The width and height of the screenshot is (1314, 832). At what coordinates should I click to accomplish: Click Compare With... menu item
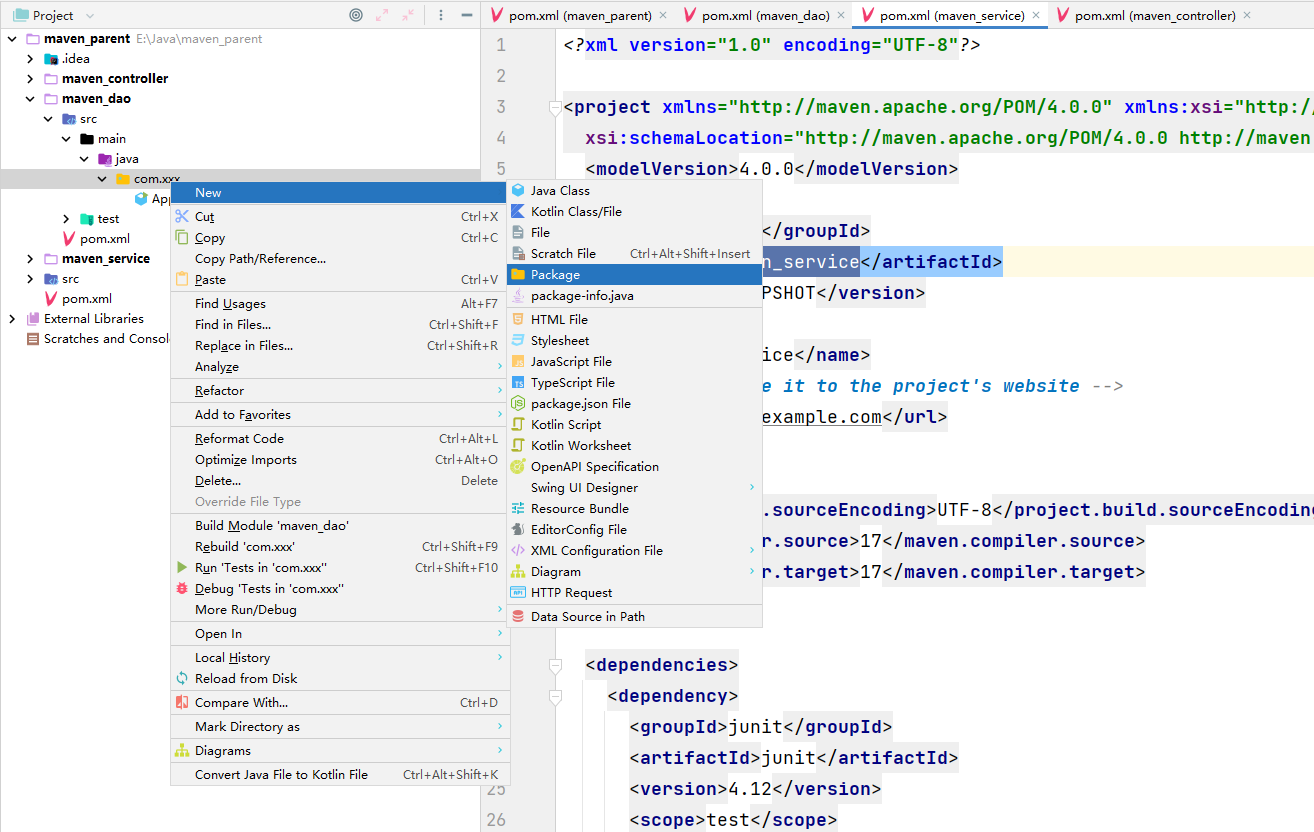click(340, 703)
